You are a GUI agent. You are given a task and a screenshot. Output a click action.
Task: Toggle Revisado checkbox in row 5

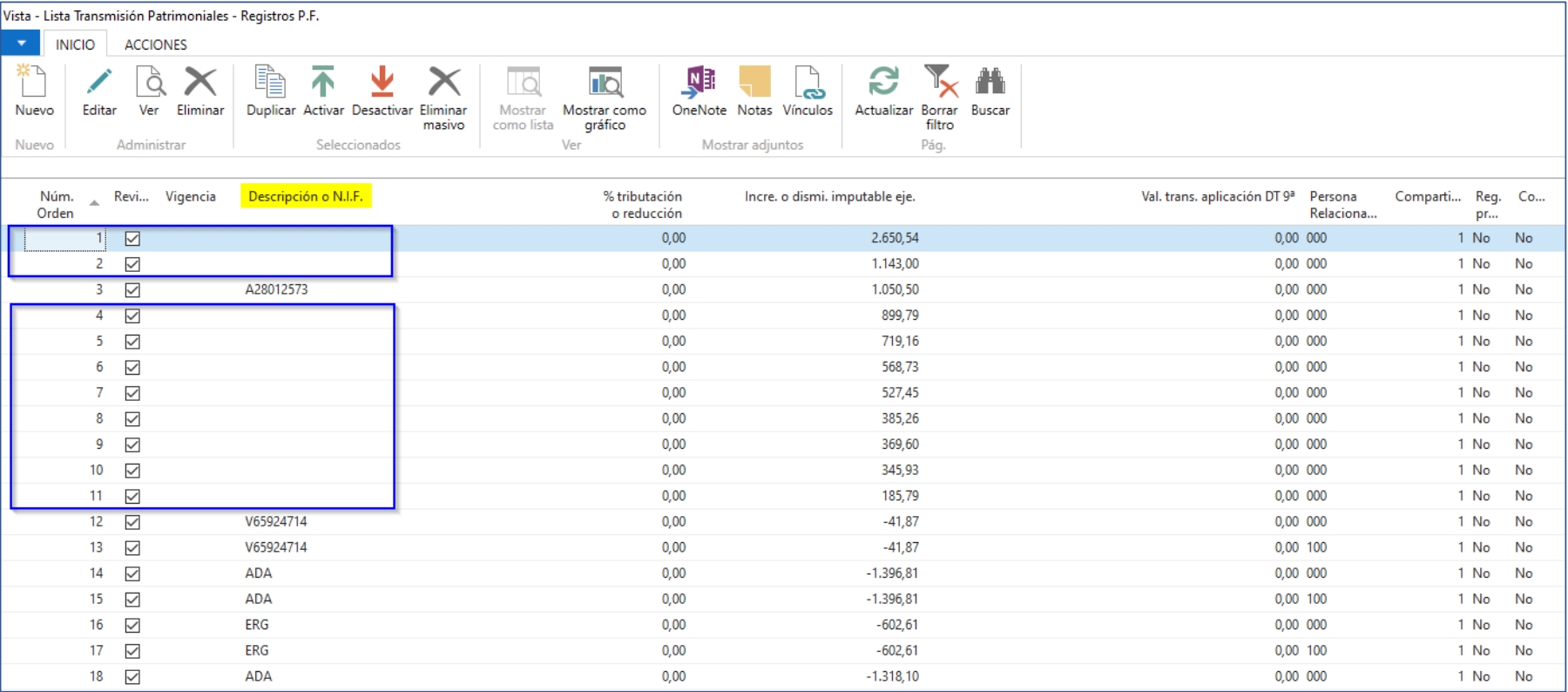tap(132, 342)
